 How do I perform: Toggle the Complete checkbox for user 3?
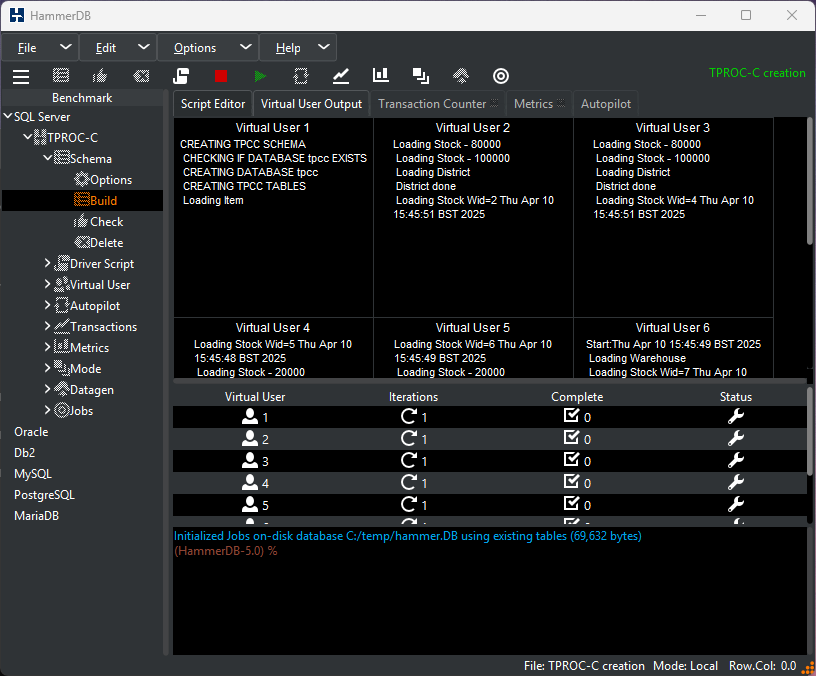(x=571, y=460)
